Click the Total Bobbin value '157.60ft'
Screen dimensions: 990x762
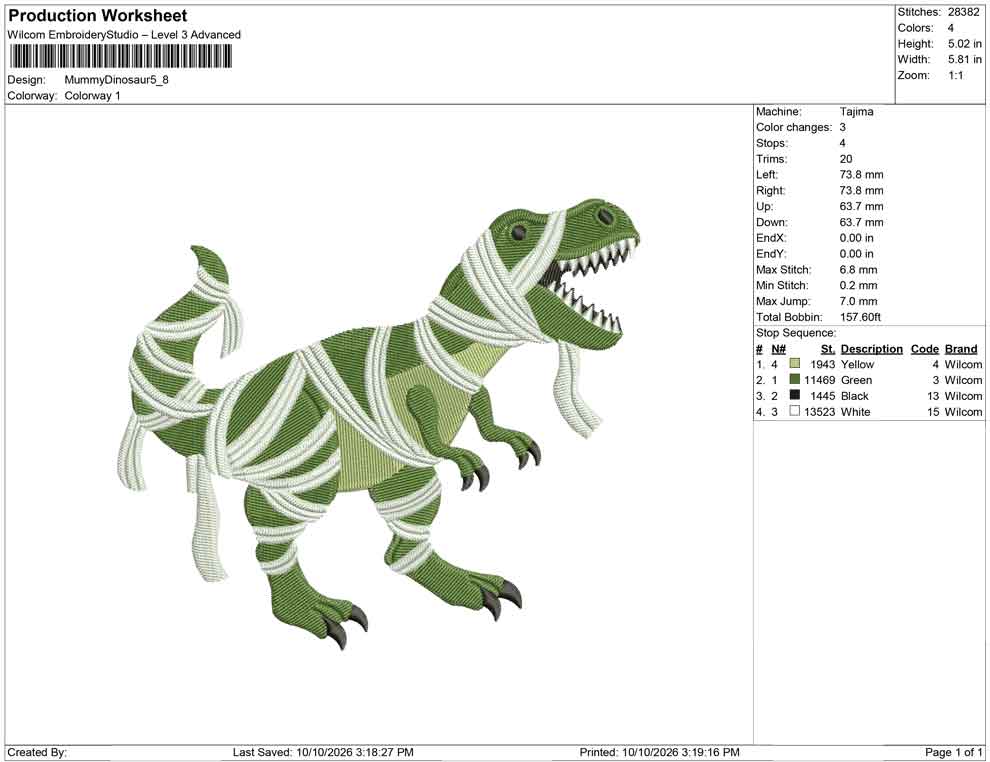[860, 317]
